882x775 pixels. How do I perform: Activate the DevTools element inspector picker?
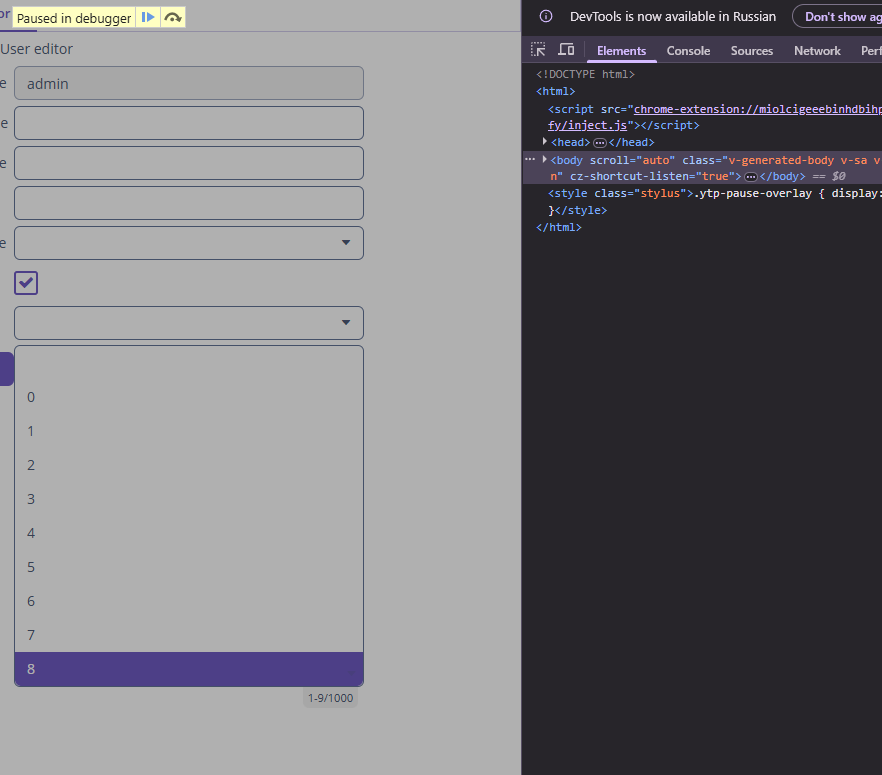538,50
